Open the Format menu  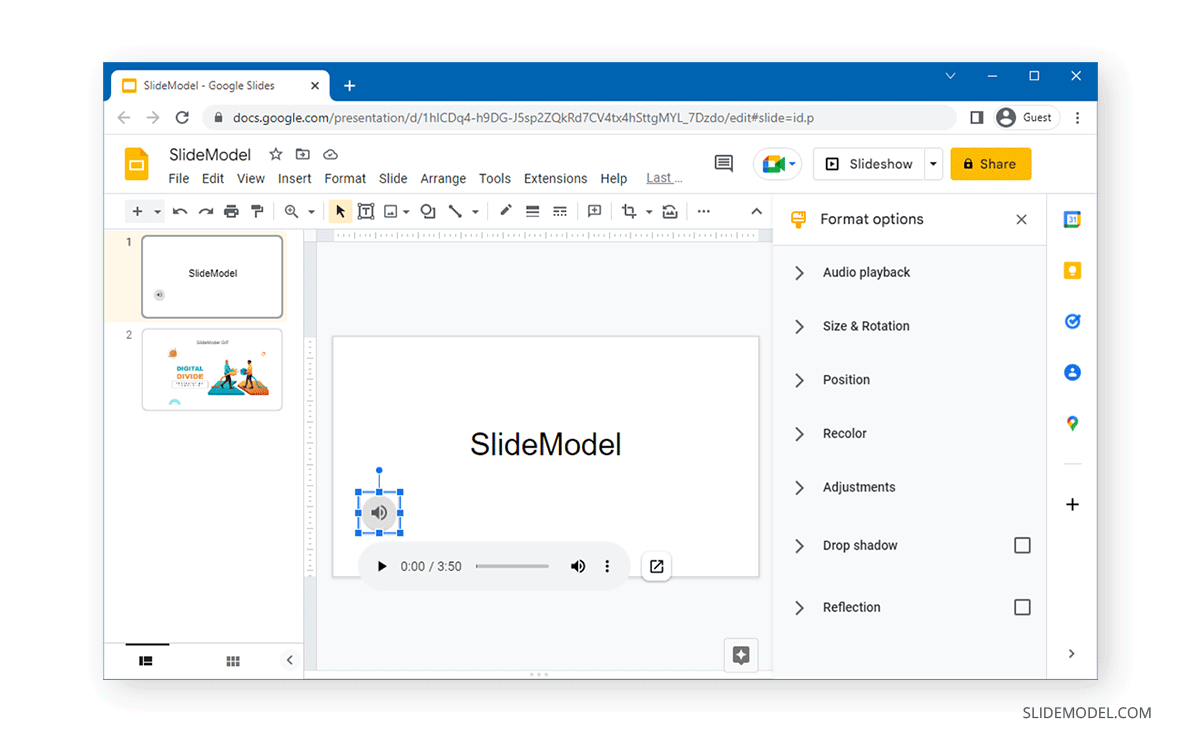pos(345,178)
